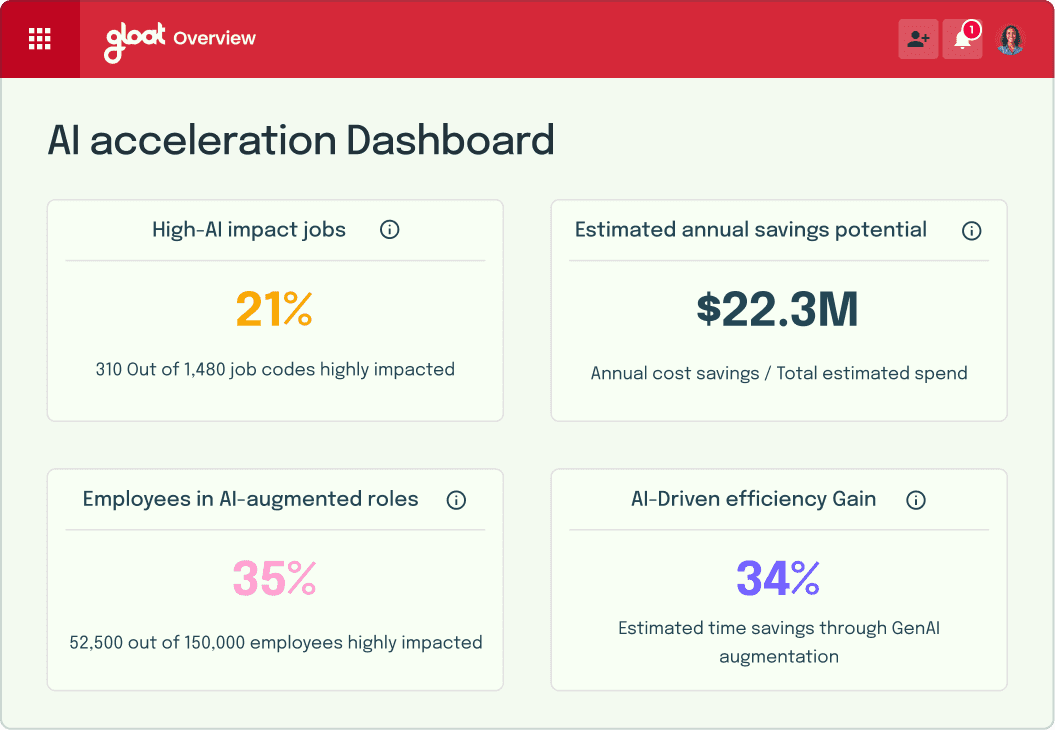Click the 35% employees value
This screenshot has height=730, width=1055.
(x=274, y=579)
